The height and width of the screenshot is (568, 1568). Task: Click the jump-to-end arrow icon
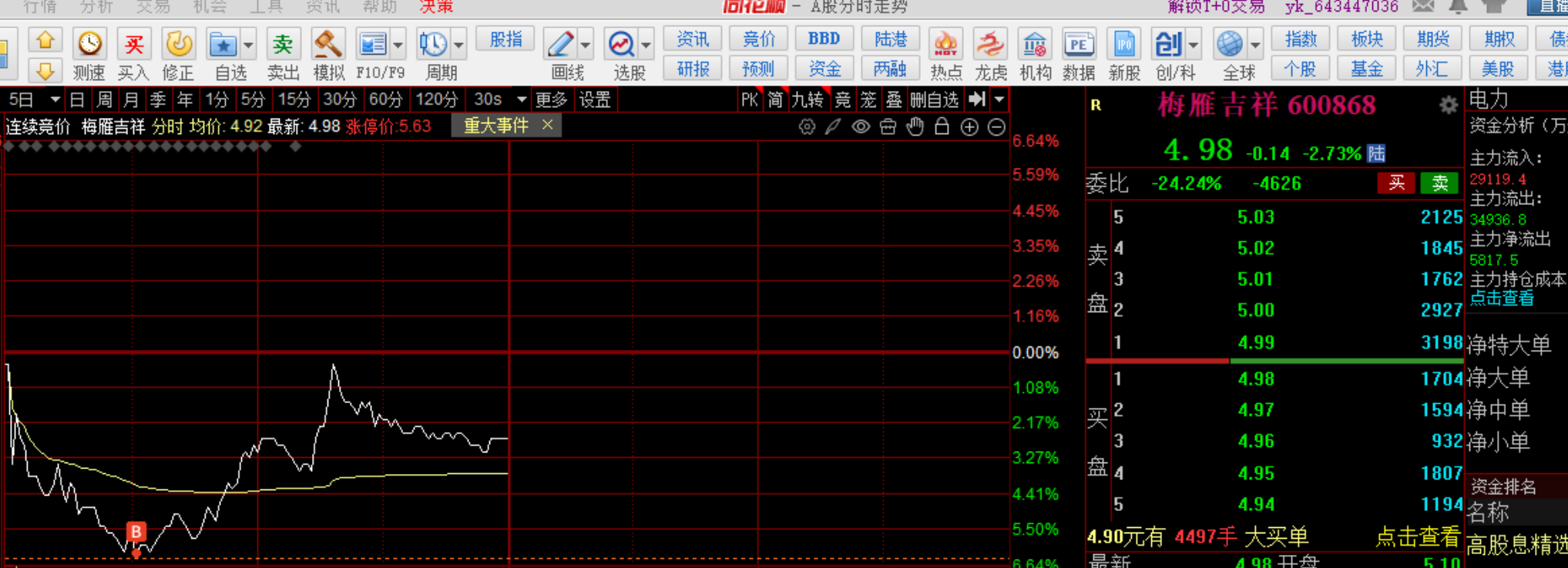(x=977, y=99)
